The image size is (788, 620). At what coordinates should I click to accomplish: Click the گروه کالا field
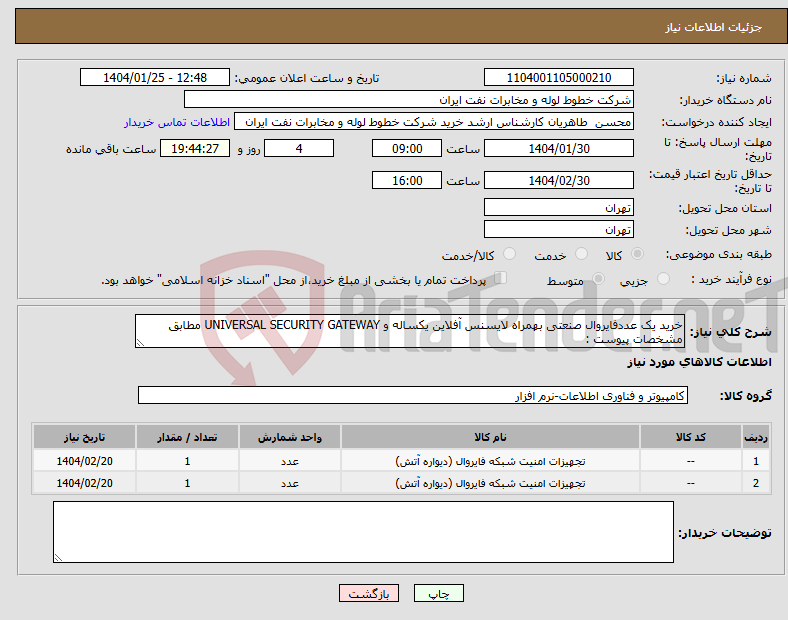(413, 395)
